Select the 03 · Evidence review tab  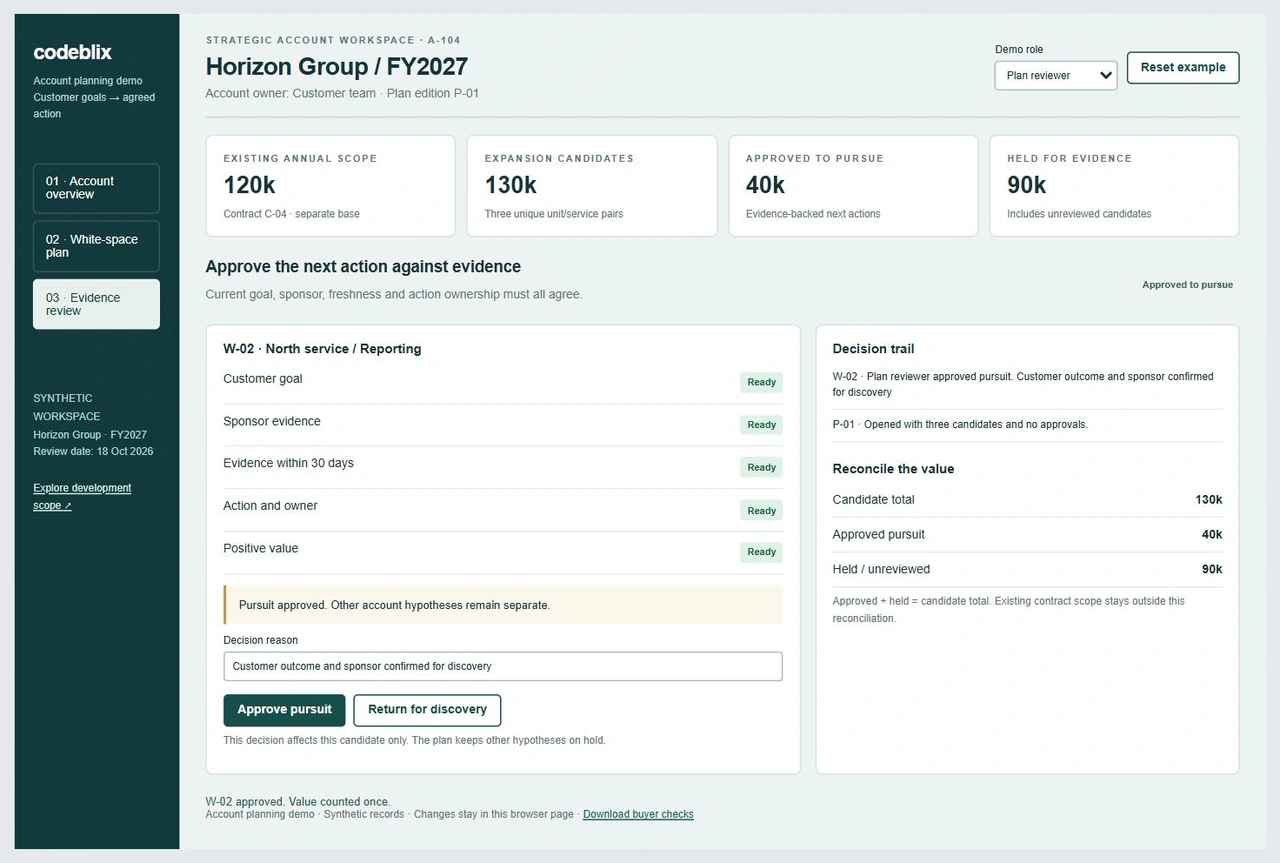96,304
